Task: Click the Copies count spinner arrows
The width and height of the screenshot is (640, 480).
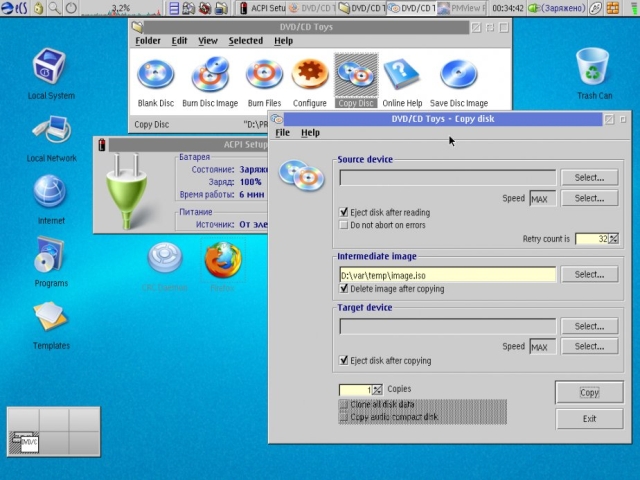Action: tap(377, 389)
